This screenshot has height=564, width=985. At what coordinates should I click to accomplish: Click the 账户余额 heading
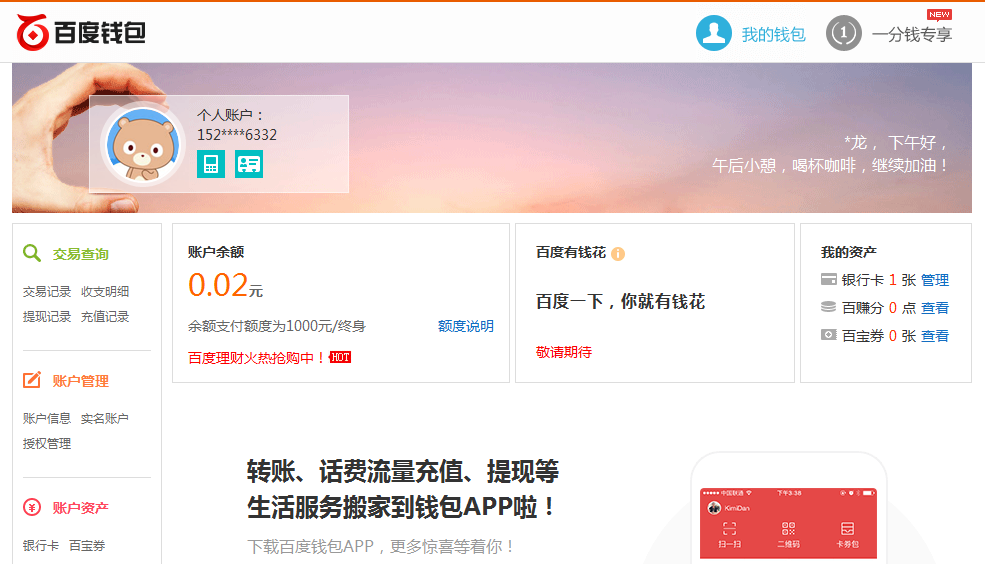[215, 252]
